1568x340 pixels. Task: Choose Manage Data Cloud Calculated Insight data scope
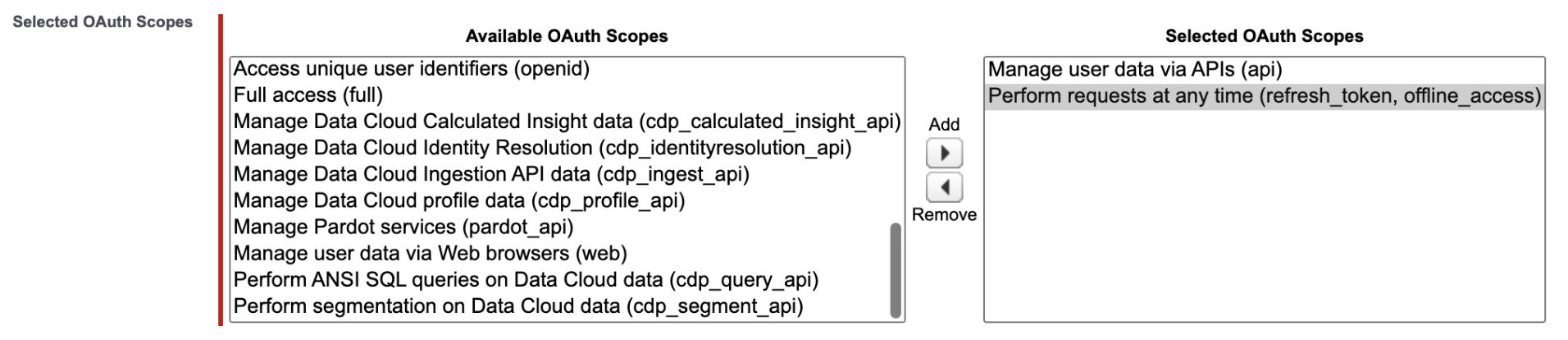pos(567,122)
